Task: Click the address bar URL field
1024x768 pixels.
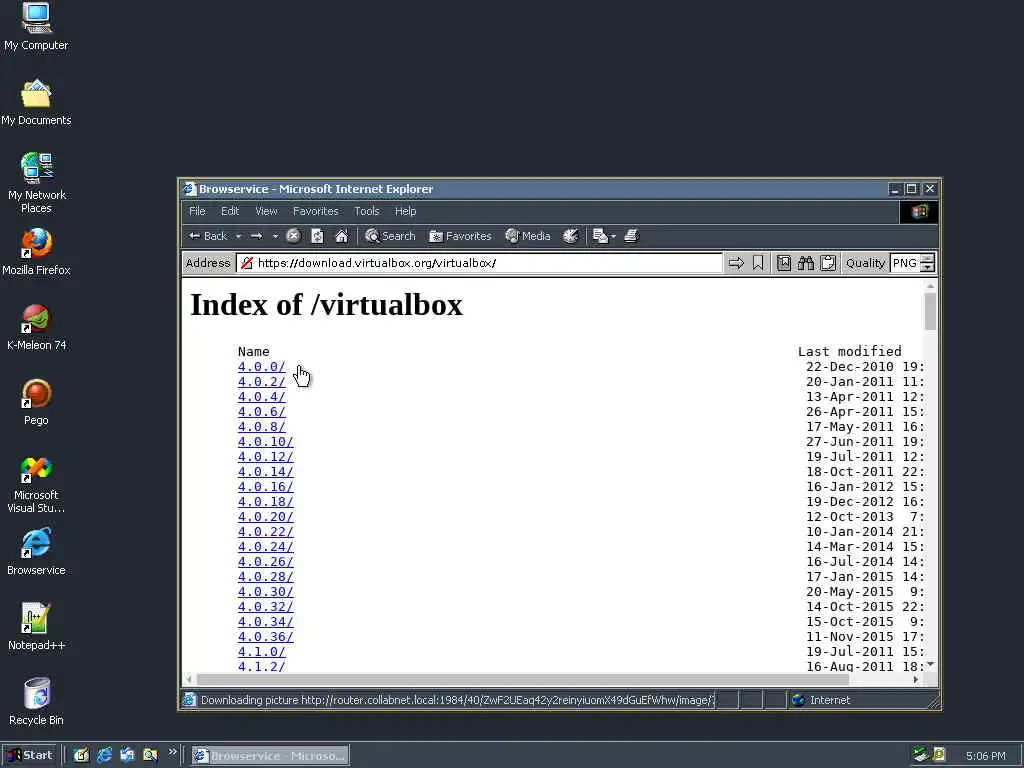Action: point(480,263)
